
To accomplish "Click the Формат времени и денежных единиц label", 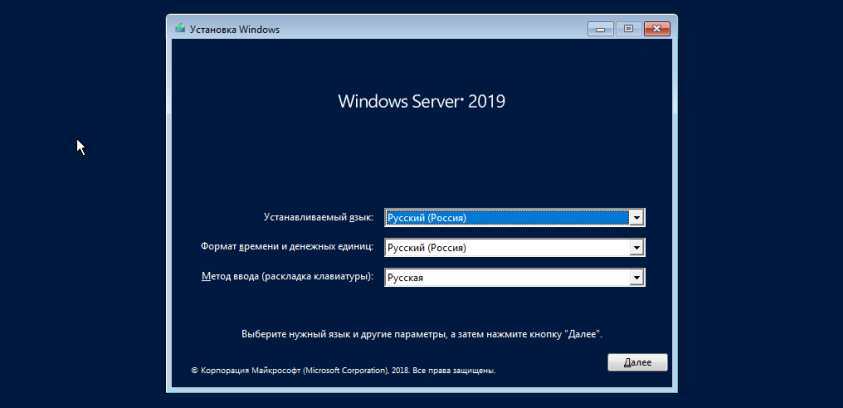I will point(287,247).
